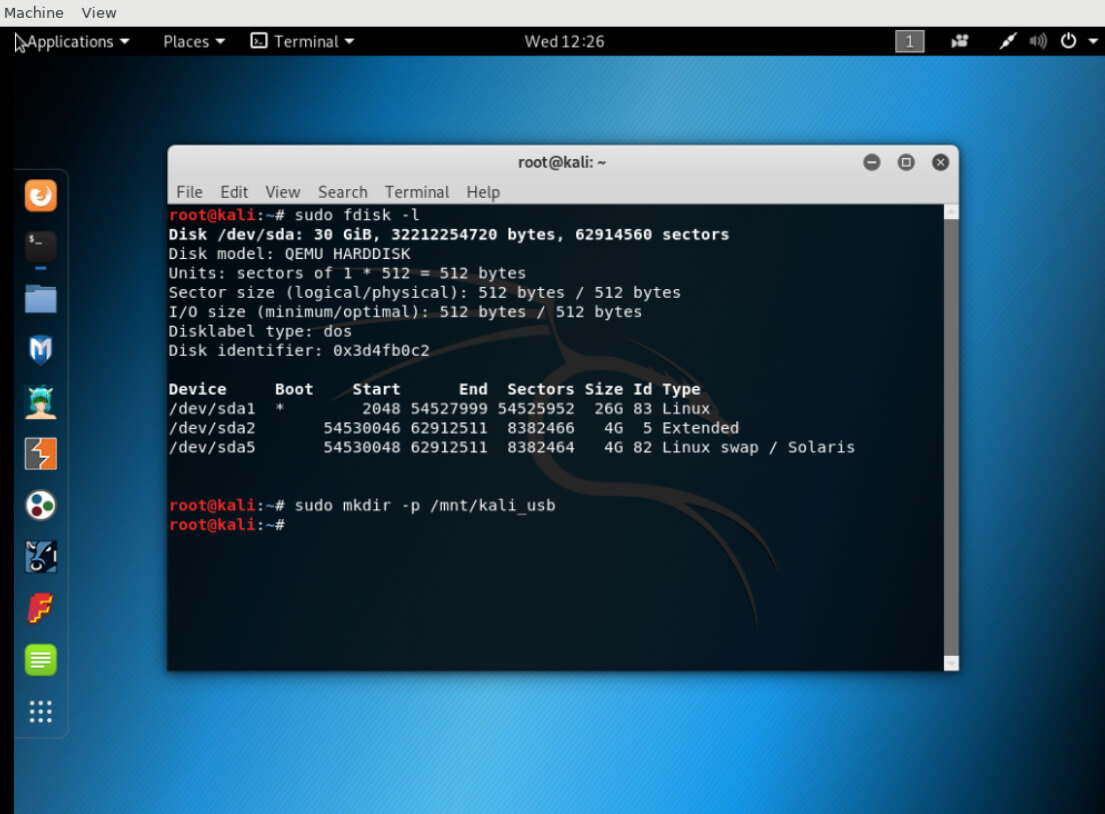Image resolution: width=1105 pixels, height=814 pixels.
Task: Open the Machine menu of the VM window
Action: click(33, 12)
